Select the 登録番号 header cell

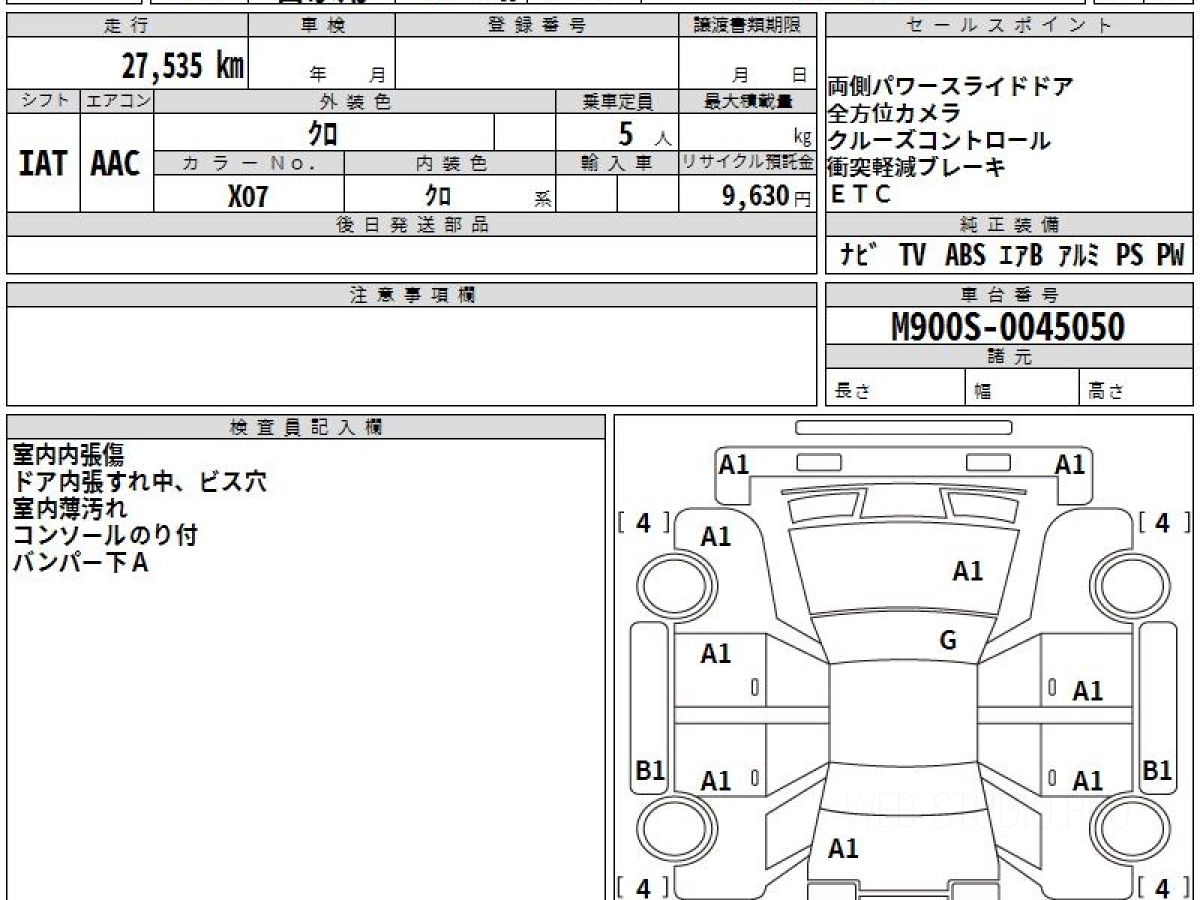tap(536, 26)
